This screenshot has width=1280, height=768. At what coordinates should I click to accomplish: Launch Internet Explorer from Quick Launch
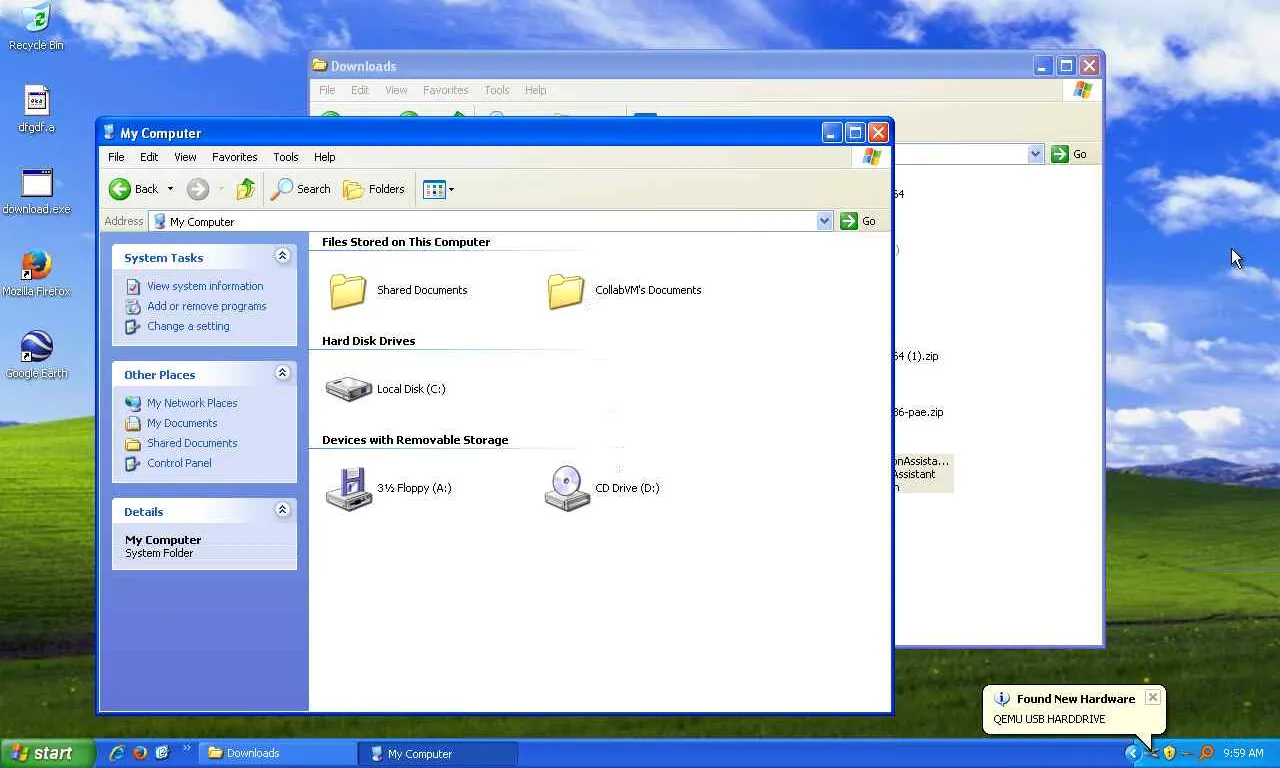pos(117,753)
